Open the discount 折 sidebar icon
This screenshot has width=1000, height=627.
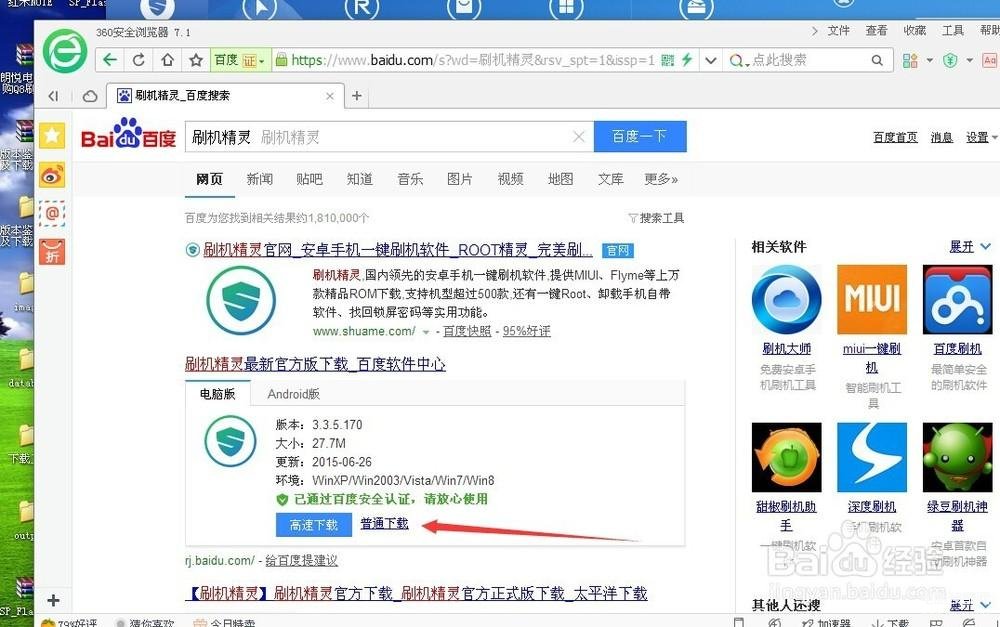click(x=52, y=252)
